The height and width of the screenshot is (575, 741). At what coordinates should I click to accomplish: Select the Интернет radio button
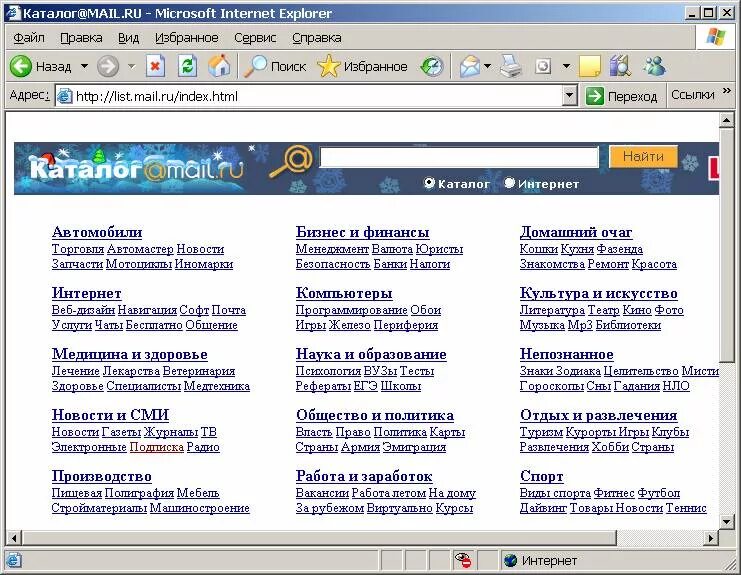[509, 183]
